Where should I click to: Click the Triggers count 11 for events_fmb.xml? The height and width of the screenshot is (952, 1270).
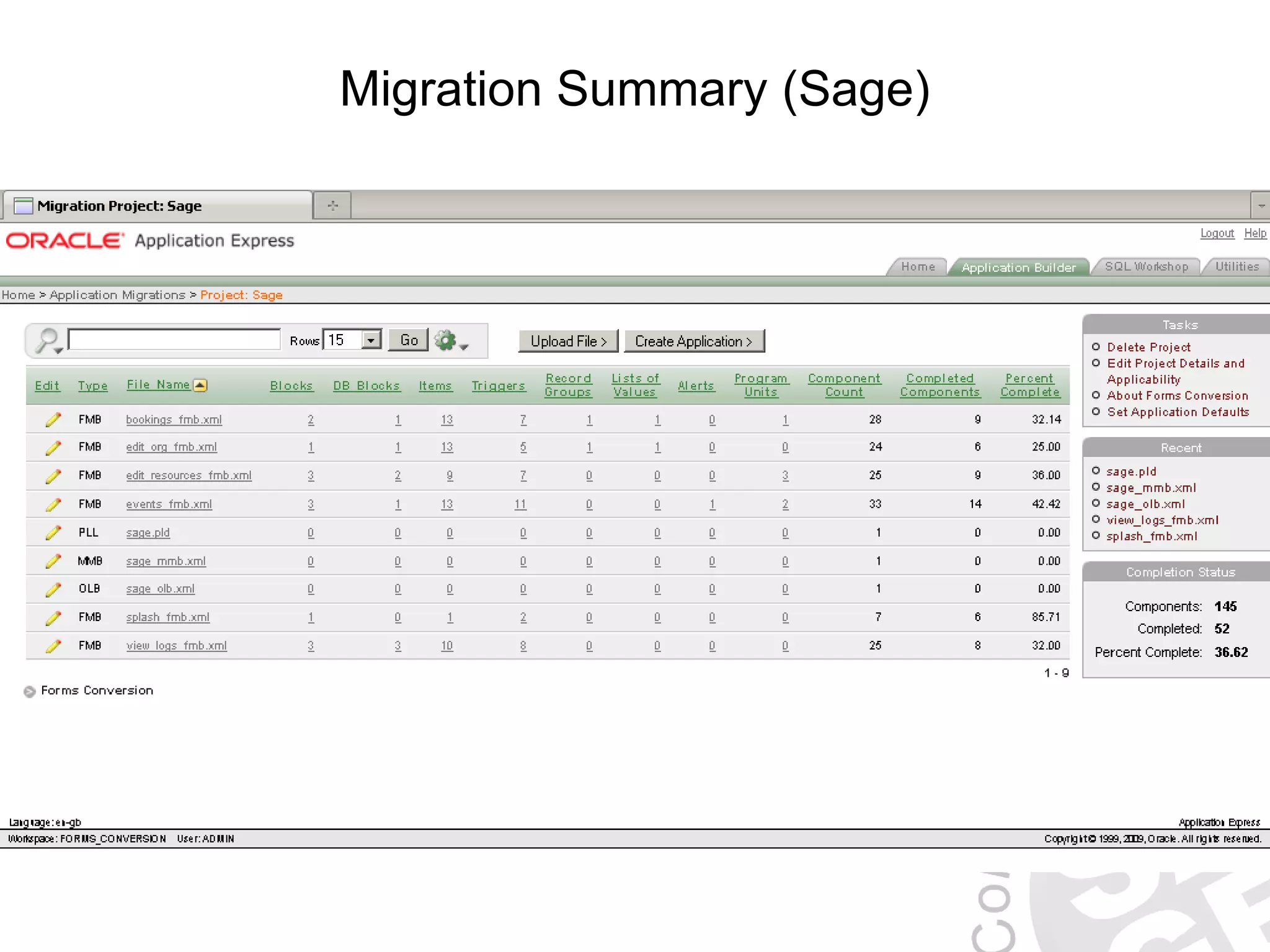520,505
